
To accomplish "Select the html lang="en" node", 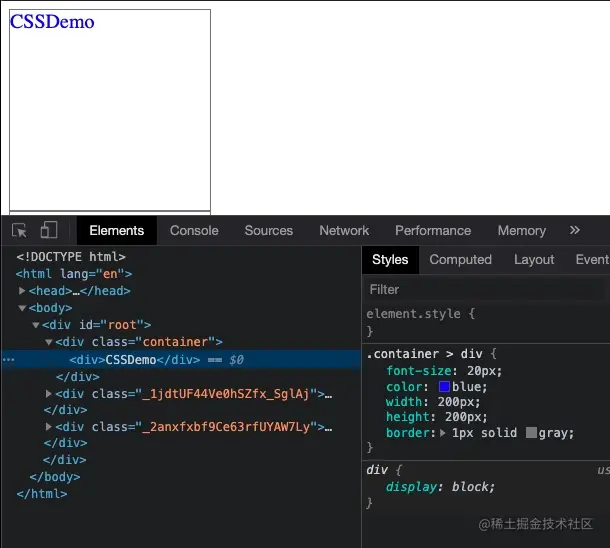I will tap(74, 274).
